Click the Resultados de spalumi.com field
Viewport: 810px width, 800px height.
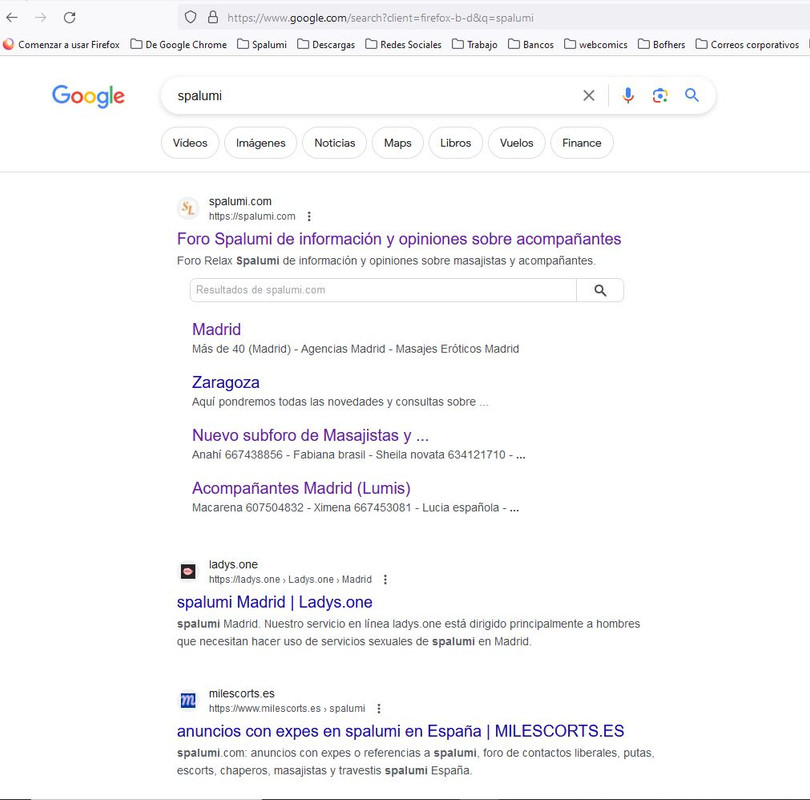click(x=383, y=290)
